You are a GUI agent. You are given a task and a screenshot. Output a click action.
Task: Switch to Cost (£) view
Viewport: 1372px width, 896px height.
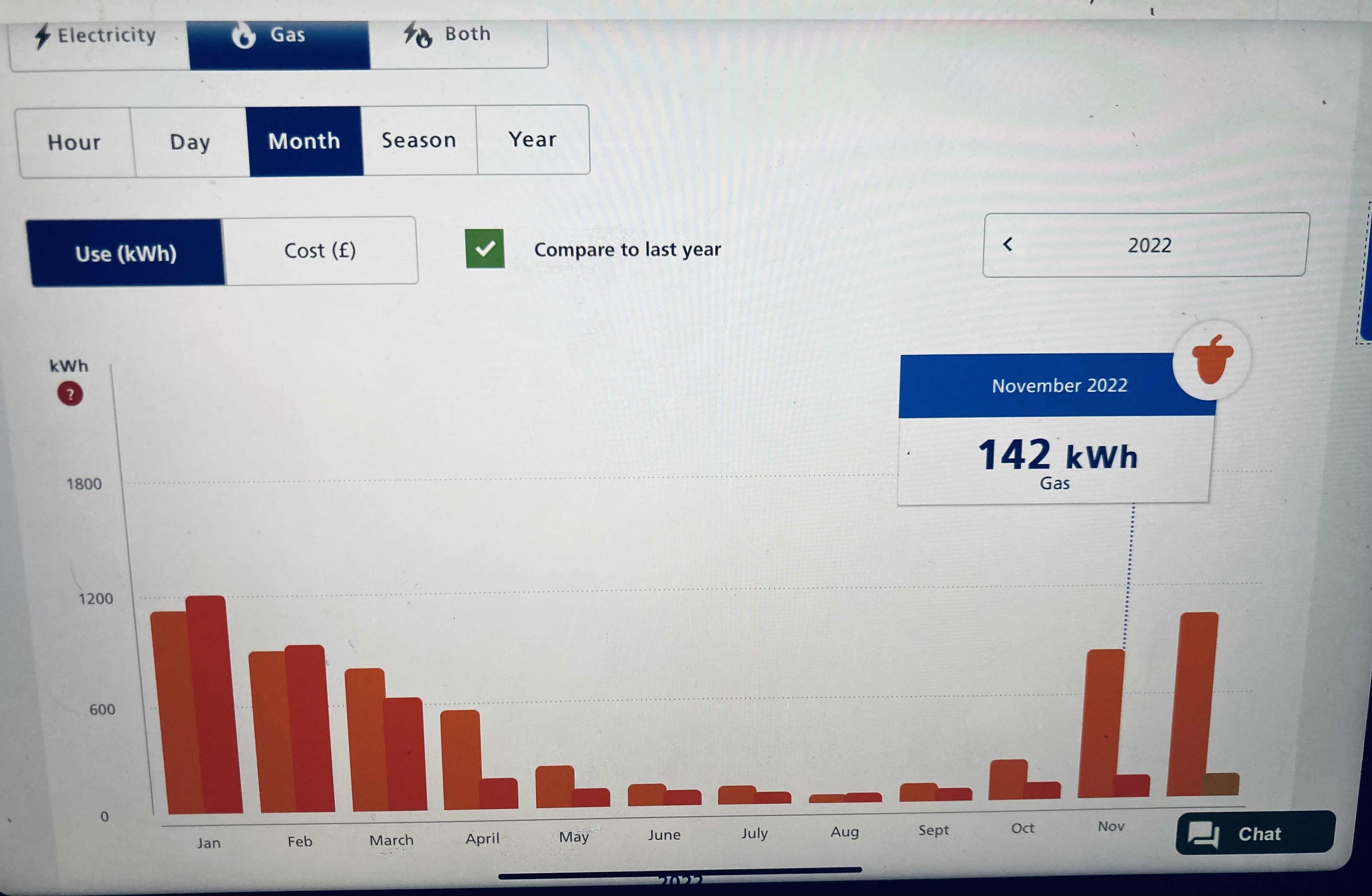pos(320,251)
